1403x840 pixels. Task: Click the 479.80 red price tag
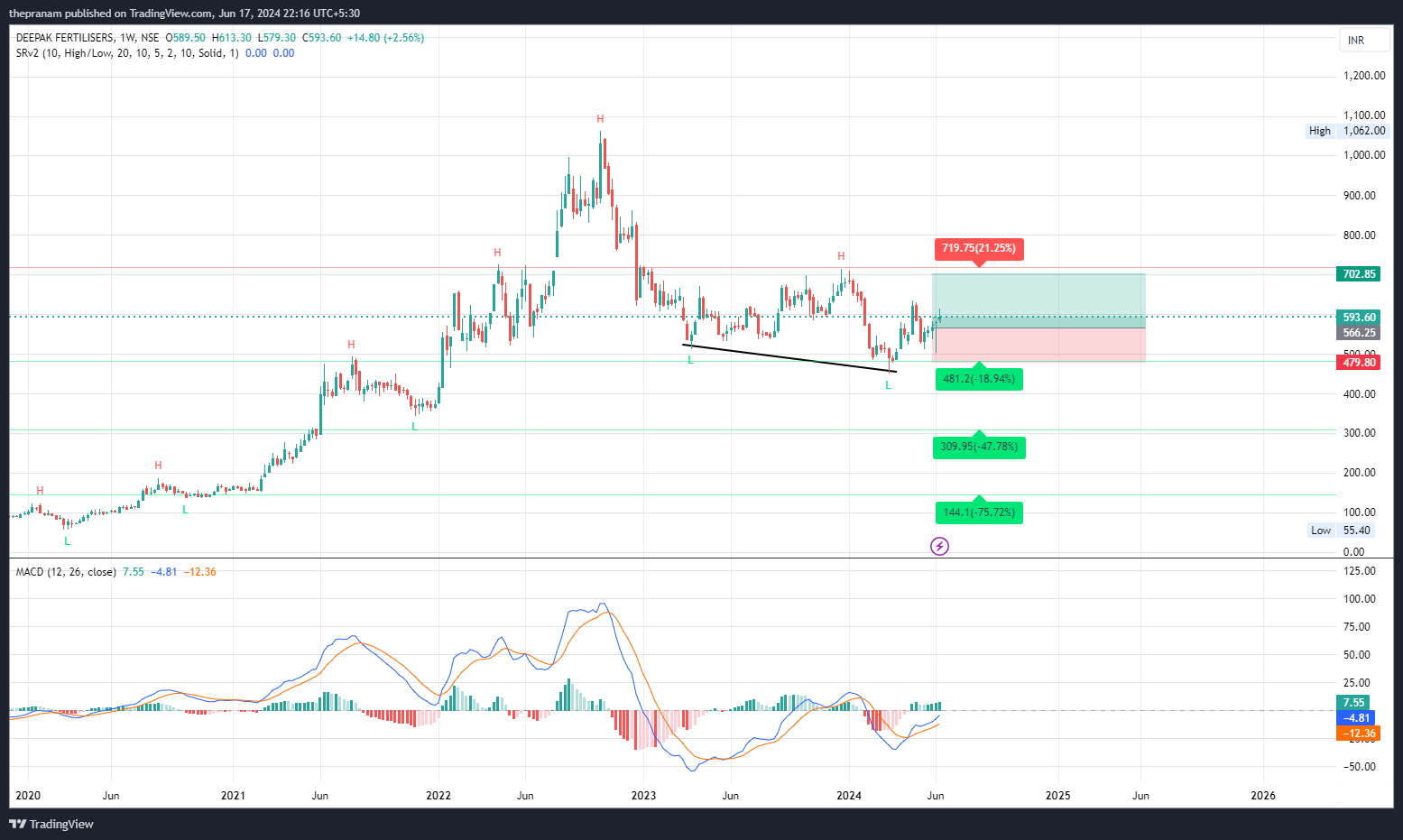tap(1359, 363)
